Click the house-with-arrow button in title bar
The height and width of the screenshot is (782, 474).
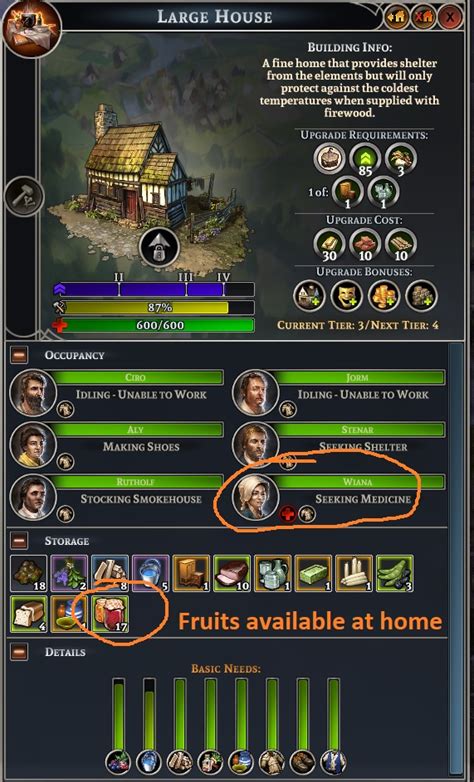point(397,17)
